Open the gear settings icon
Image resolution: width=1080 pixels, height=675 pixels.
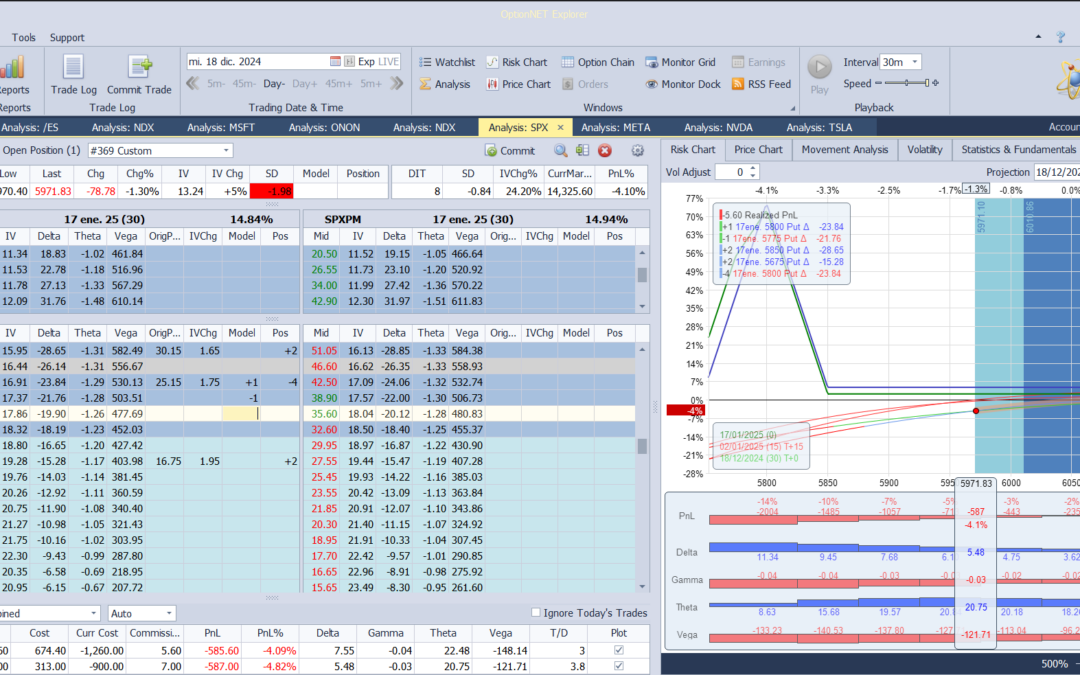(638, 150)
